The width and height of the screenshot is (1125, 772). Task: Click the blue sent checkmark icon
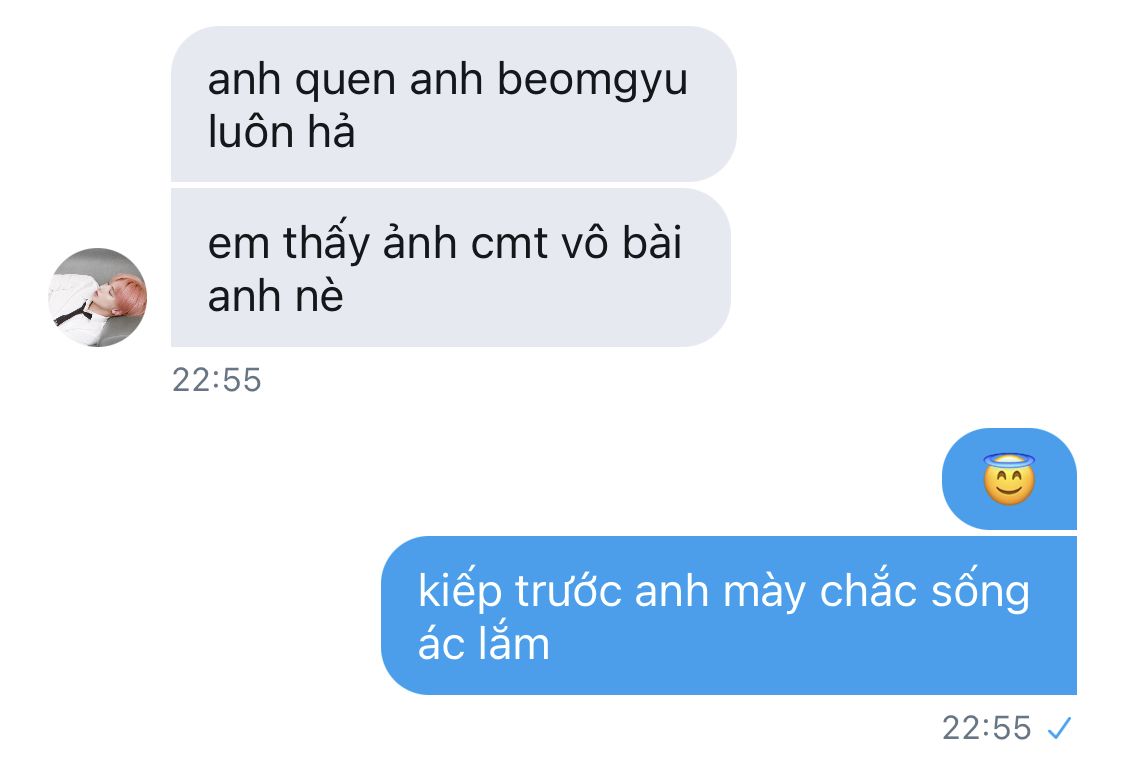[1059, 728]
